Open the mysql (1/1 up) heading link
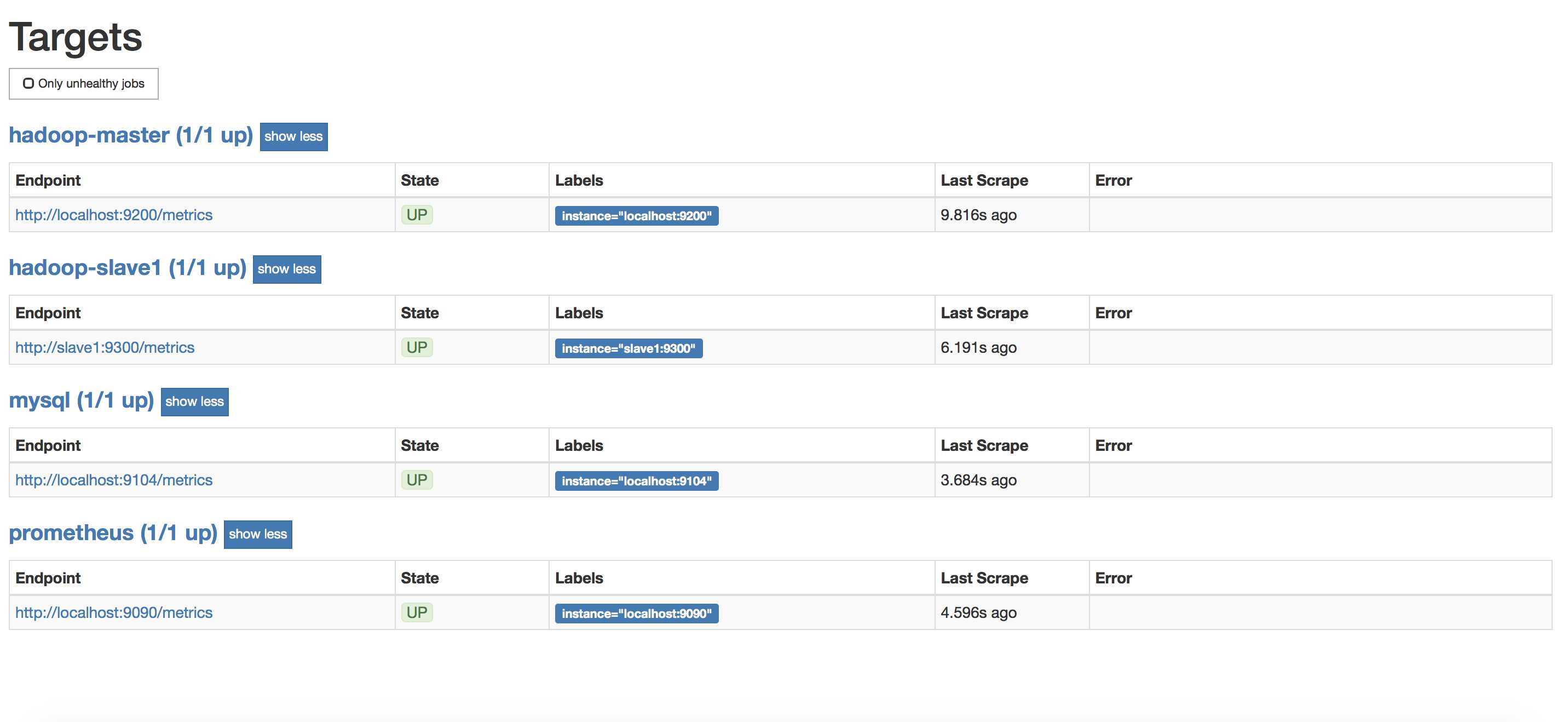Image resolution: width=1568 pixels, height=722 pixels. point(82,401)
